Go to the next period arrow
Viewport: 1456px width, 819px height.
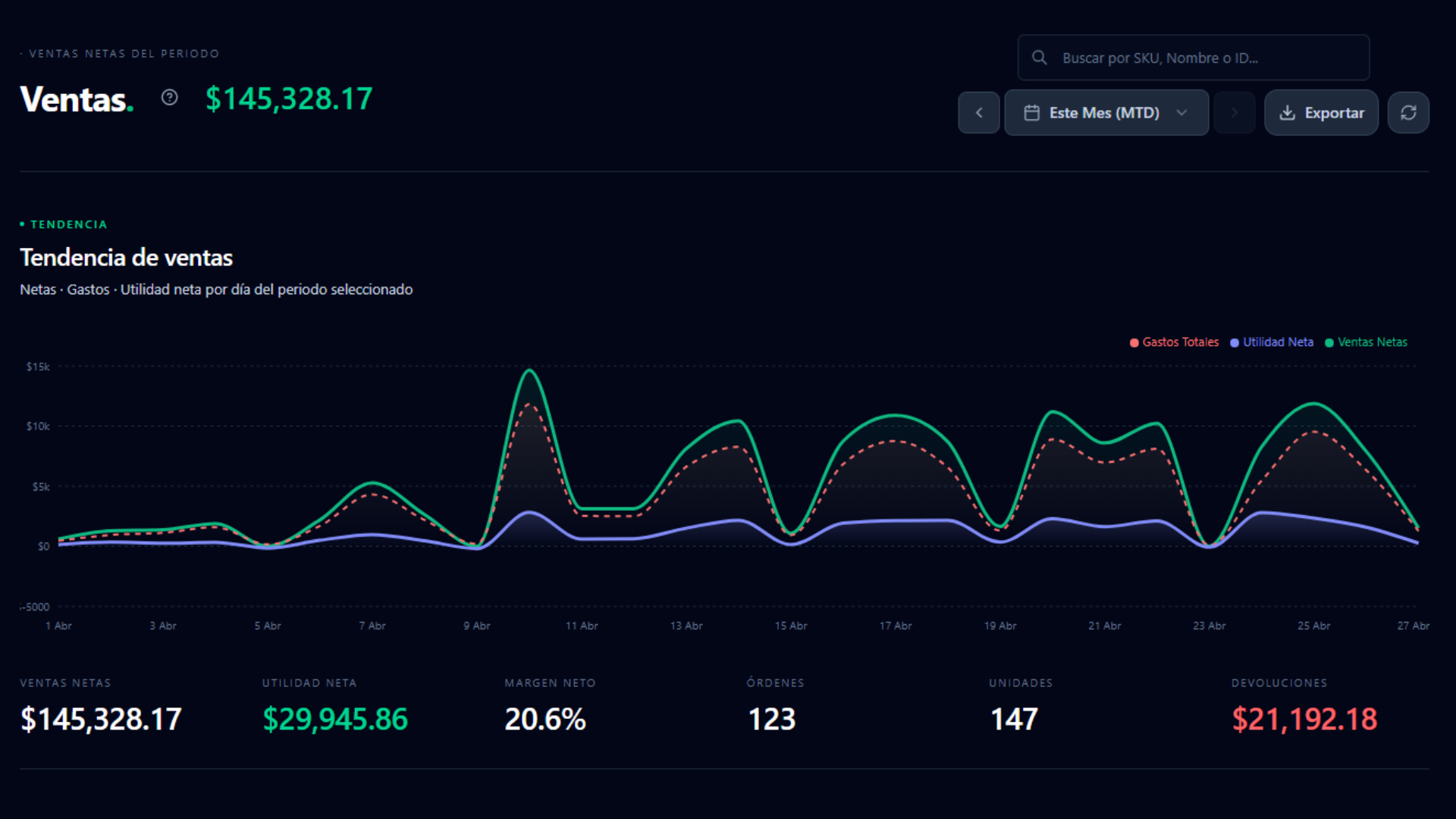[x=1234, y=113]
